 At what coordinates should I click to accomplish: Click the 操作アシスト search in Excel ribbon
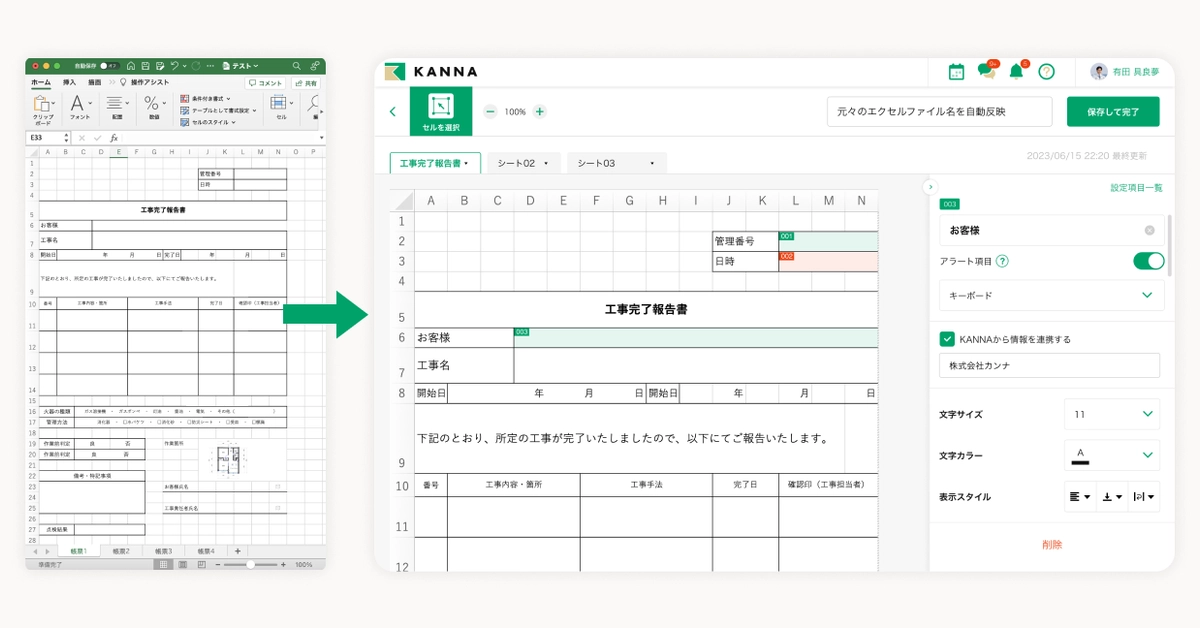tap(144, 82)
